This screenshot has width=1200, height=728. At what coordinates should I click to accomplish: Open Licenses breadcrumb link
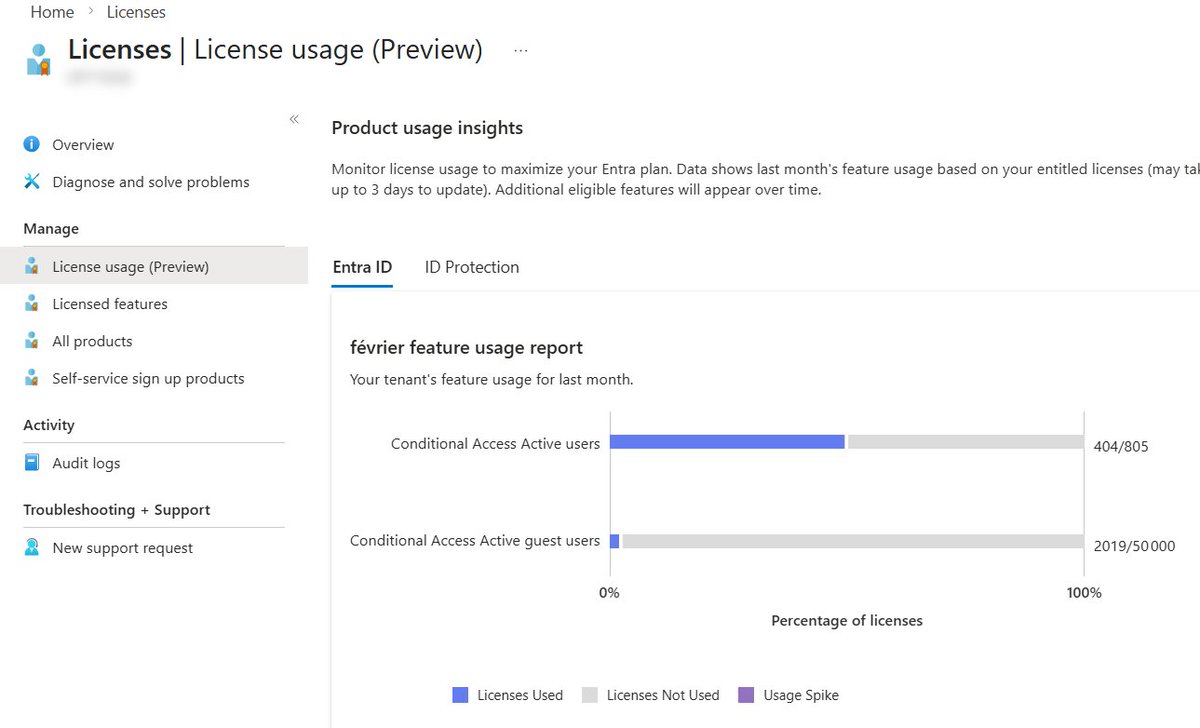[x=136, y=12]
